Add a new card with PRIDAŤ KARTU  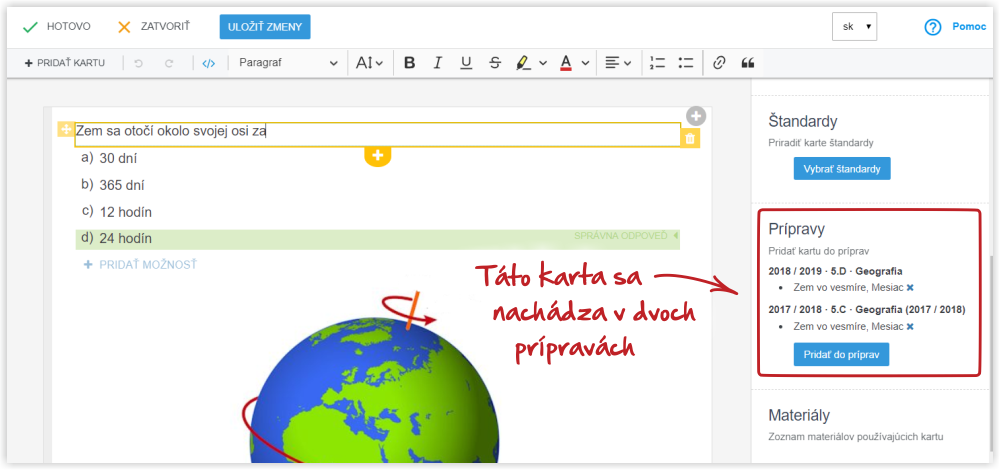(64, 63)
